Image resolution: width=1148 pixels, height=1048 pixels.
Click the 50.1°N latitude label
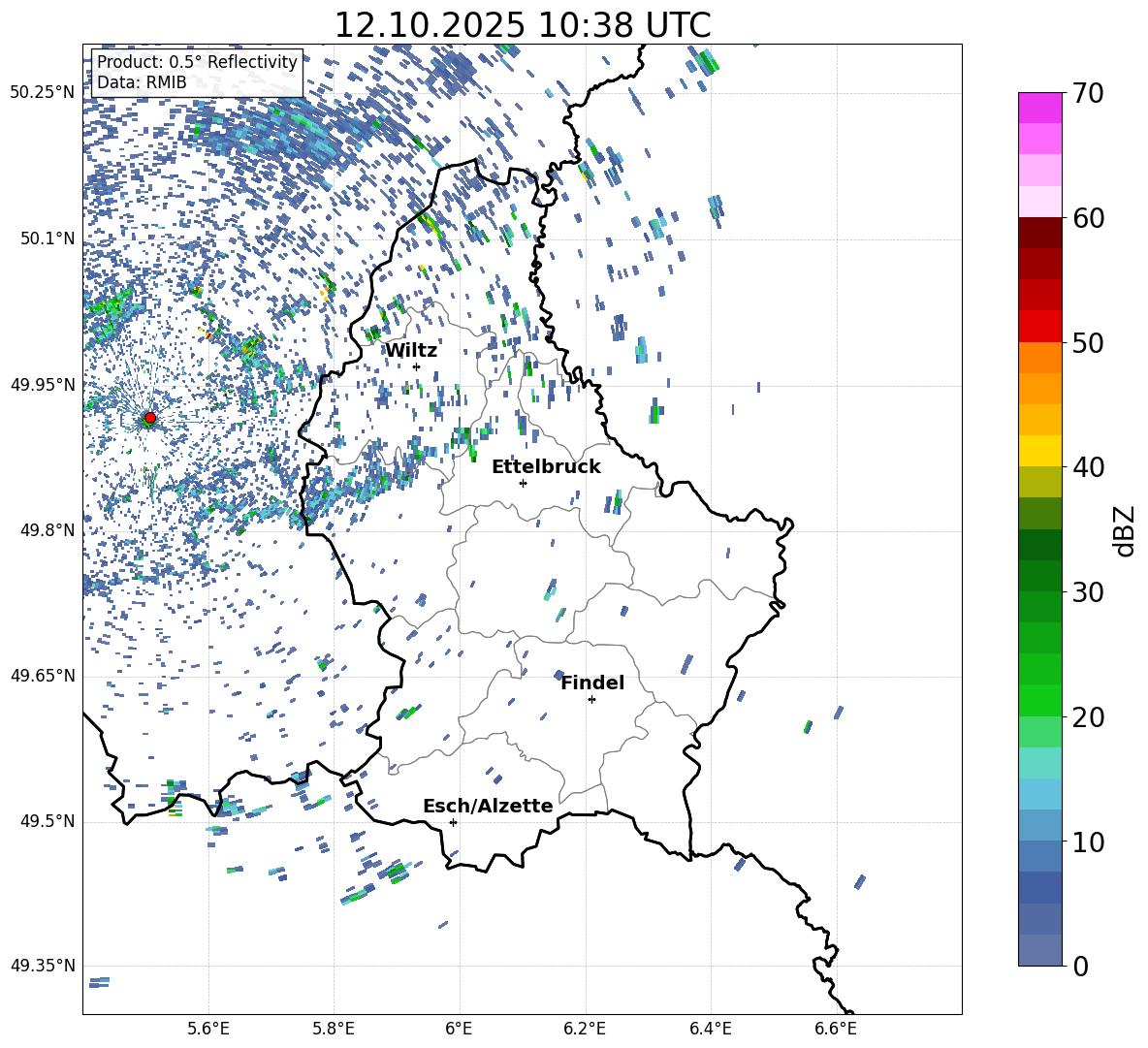48,238
